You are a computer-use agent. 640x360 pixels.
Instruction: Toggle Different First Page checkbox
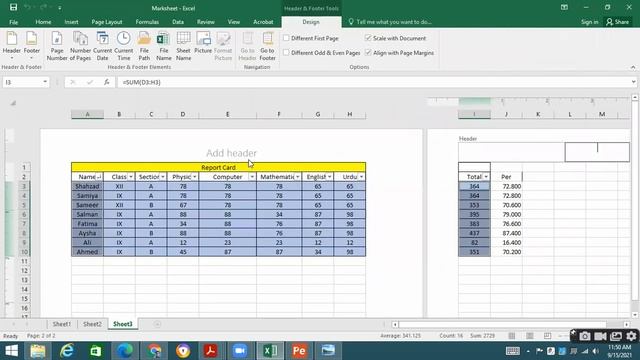(286, 38)
